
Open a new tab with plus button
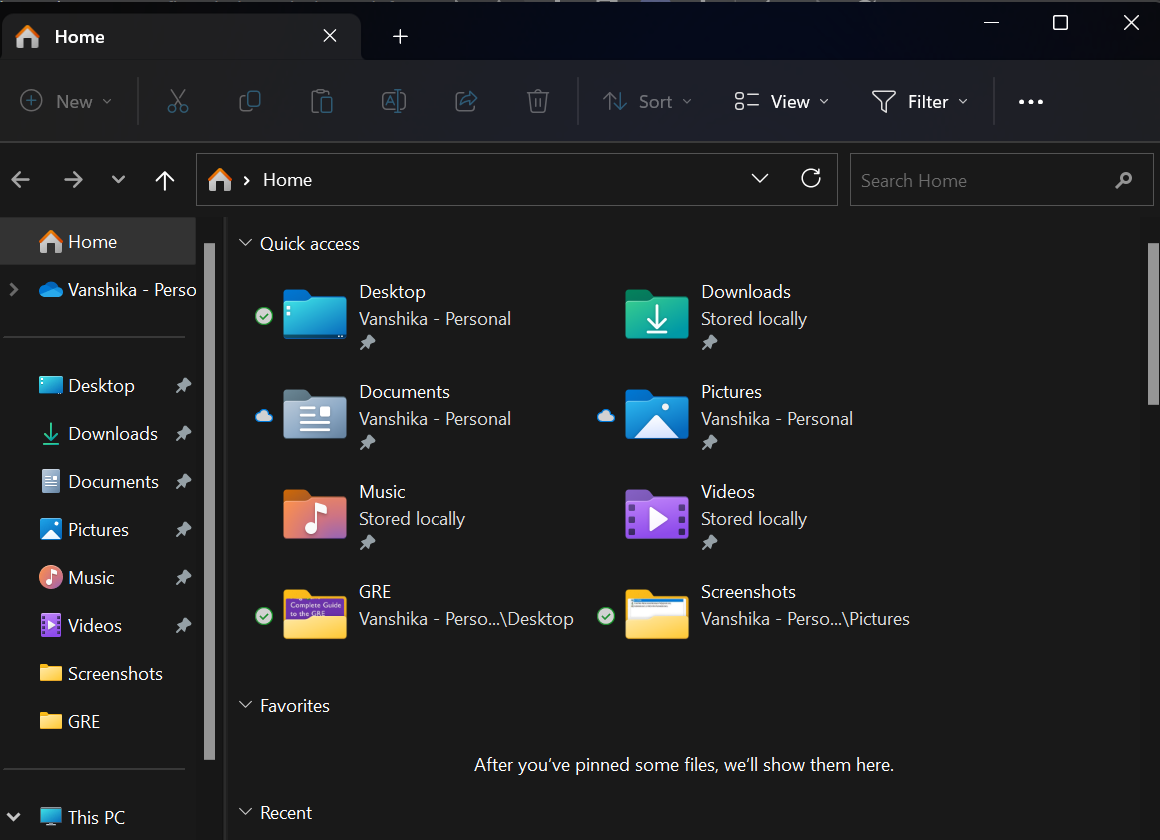tap(400, 37)
